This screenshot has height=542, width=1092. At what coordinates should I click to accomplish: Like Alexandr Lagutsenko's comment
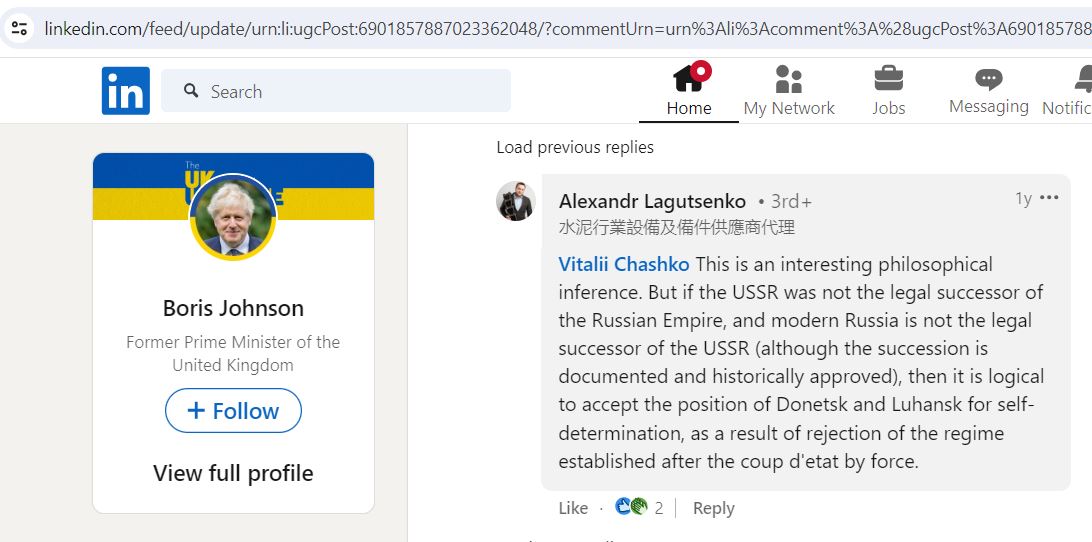tap(573, 509)
